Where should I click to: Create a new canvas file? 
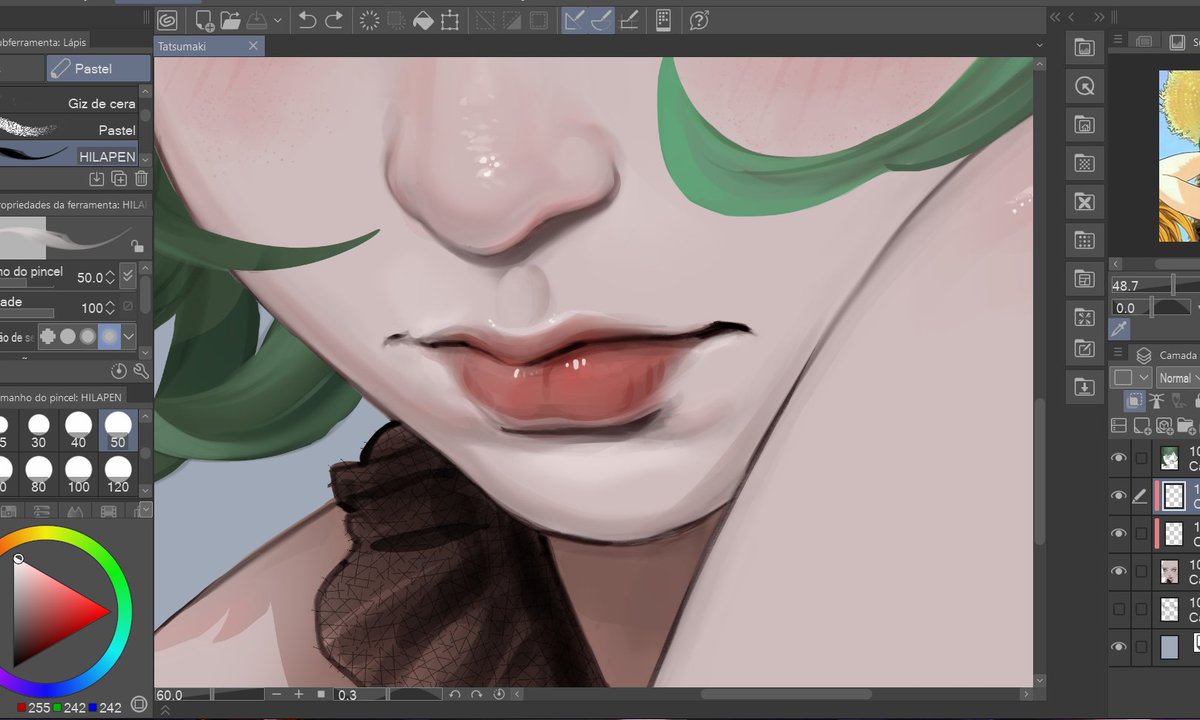[x=204, y=20]
